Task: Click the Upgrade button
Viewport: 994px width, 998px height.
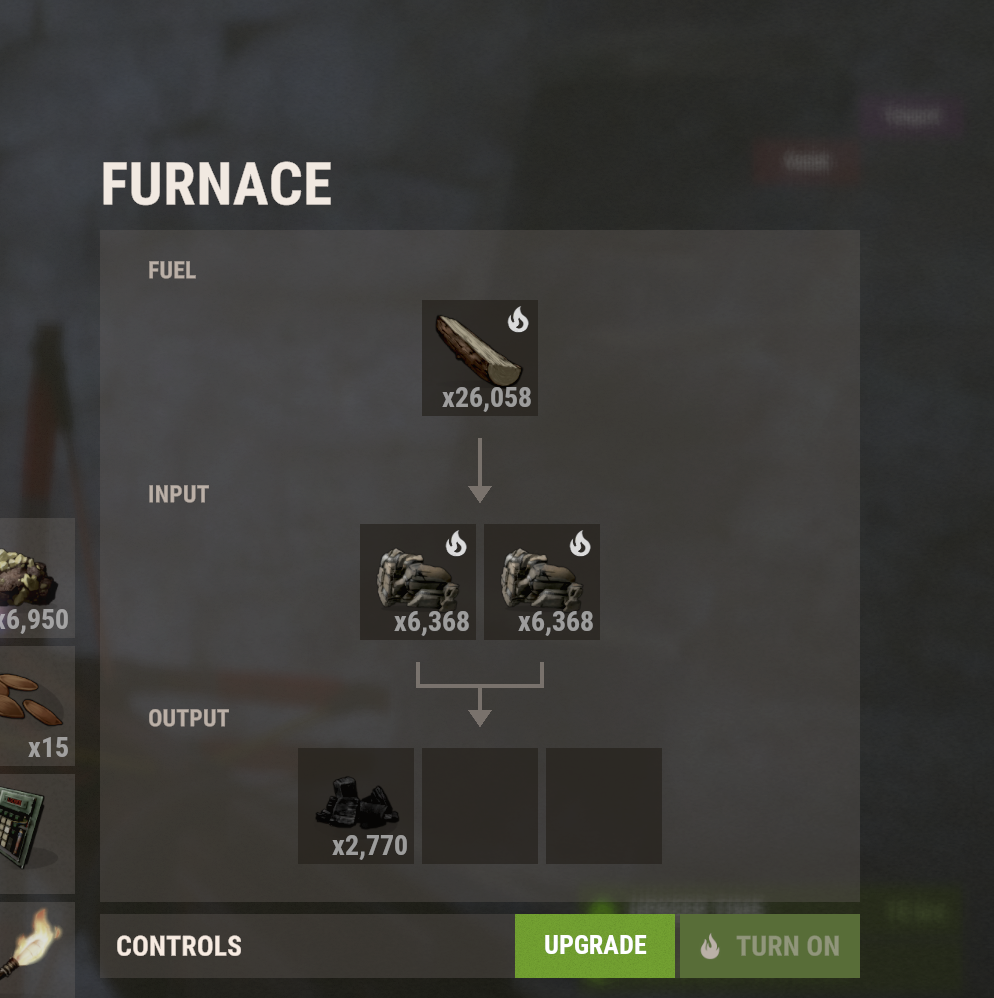Action: coord(595,946)
